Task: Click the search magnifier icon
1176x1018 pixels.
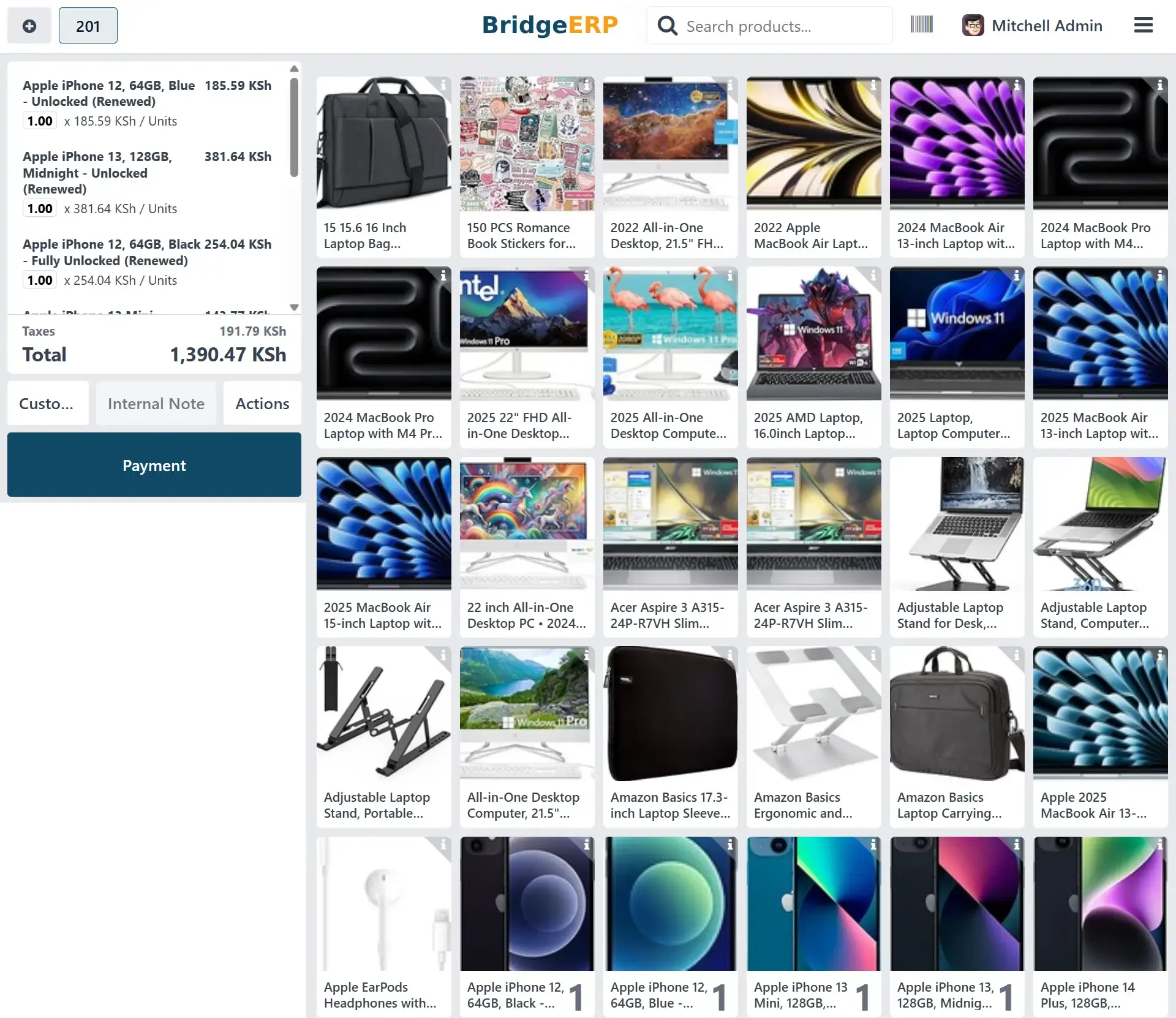Action: pyautogui.click(x=668, y=26)
